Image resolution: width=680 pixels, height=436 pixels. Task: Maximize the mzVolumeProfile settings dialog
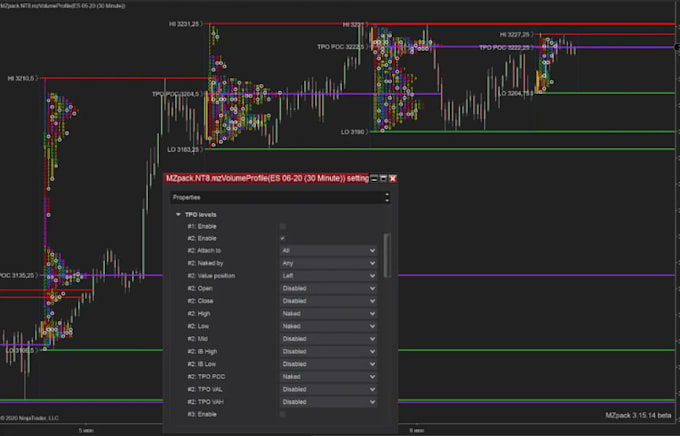click(x=383, y=178)
